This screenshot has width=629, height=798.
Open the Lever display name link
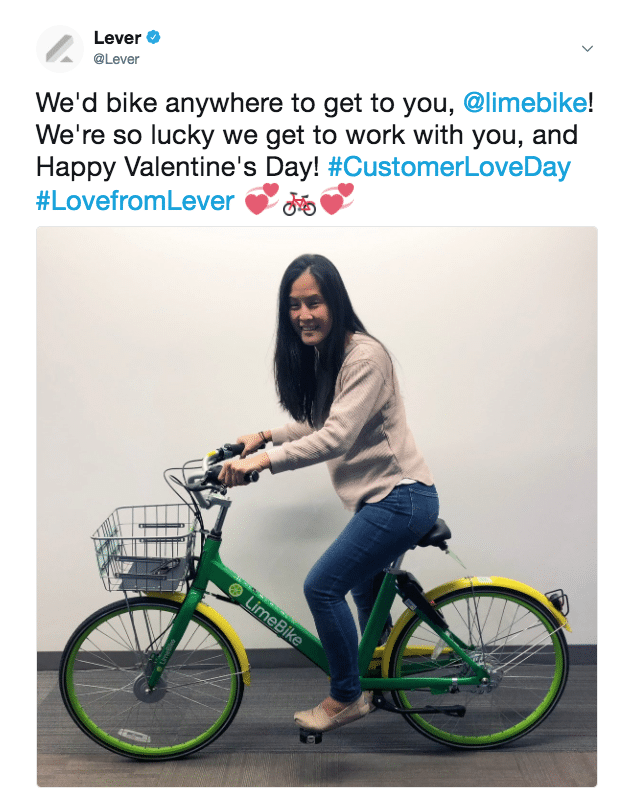pyautogui.click(x=117, y=38)
